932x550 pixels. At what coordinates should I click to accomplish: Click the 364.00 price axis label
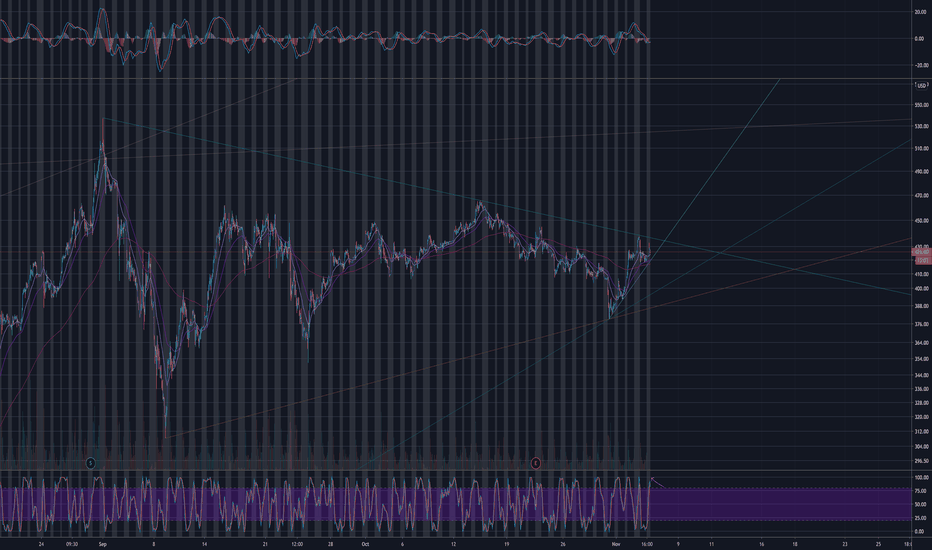921,343
